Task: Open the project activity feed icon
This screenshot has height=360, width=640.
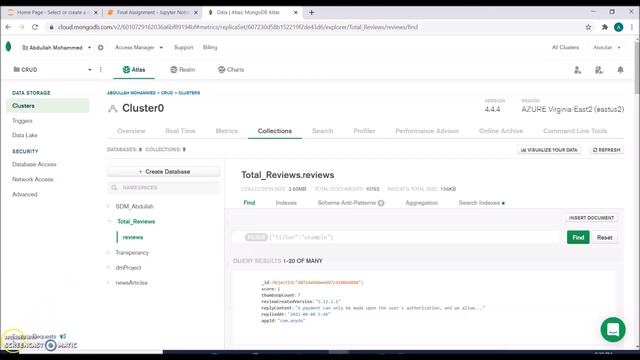Action: (599, 70)
